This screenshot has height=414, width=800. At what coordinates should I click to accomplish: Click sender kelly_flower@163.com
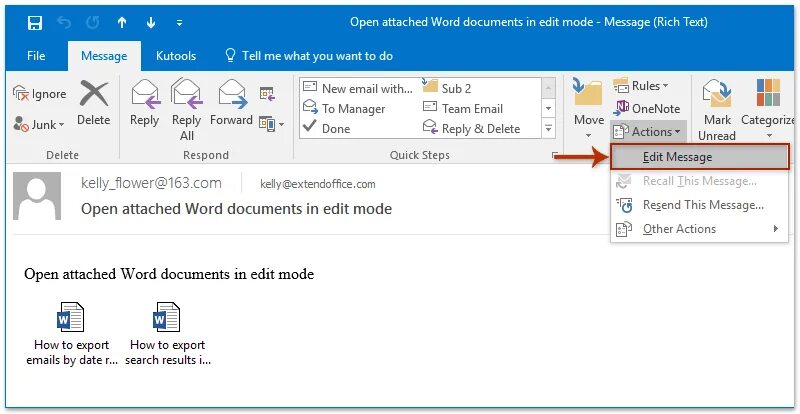coord(151,183)
